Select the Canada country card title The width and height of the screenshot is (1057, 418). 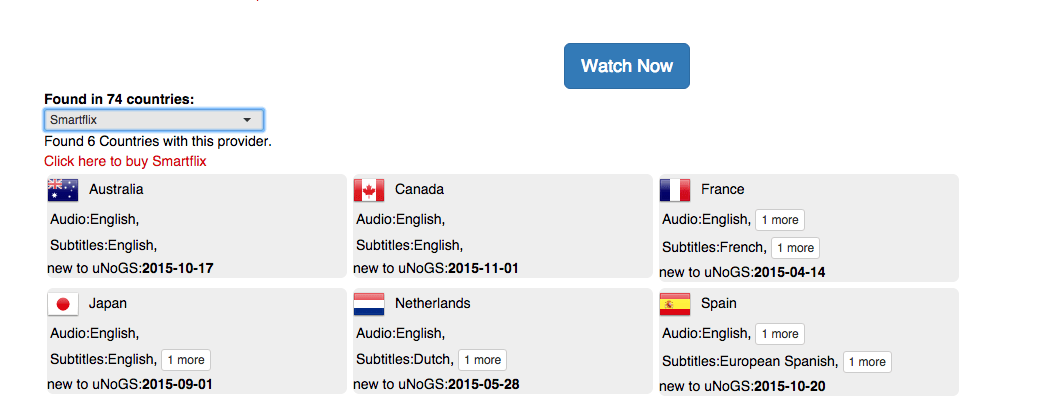419,189
